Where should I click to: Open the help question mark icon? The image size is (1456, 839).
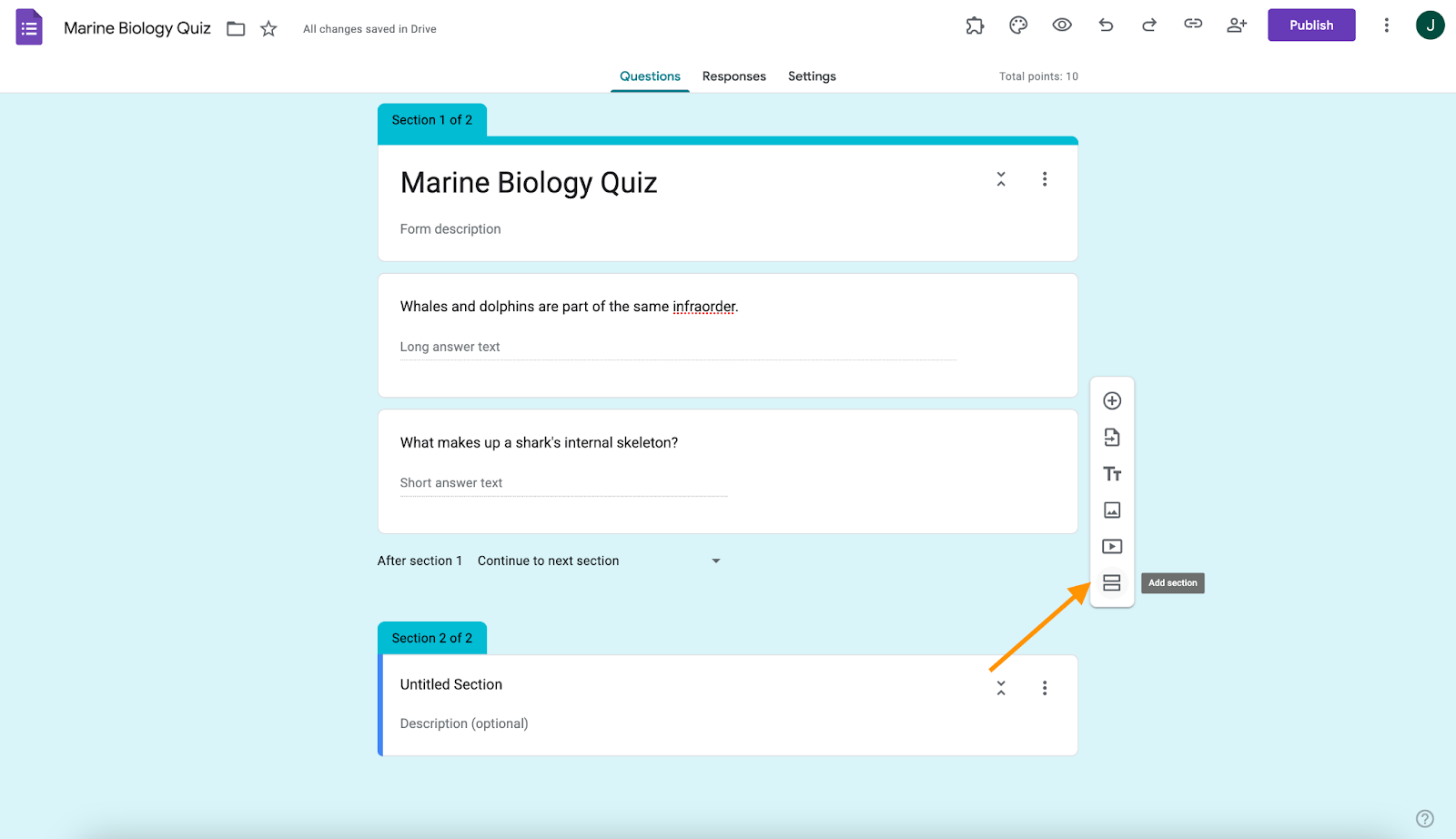1425,818
